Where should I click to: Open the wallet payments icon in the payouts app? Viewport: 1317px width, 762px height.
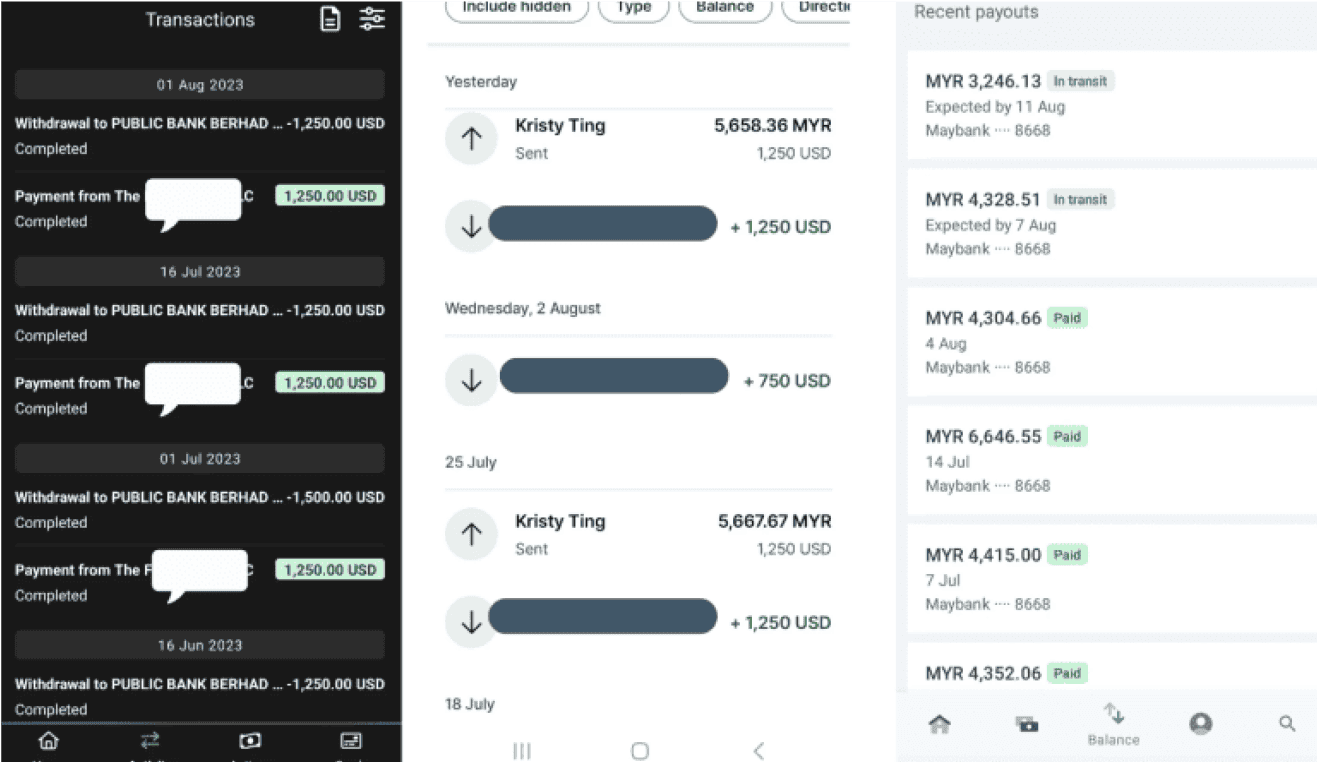1026,724
